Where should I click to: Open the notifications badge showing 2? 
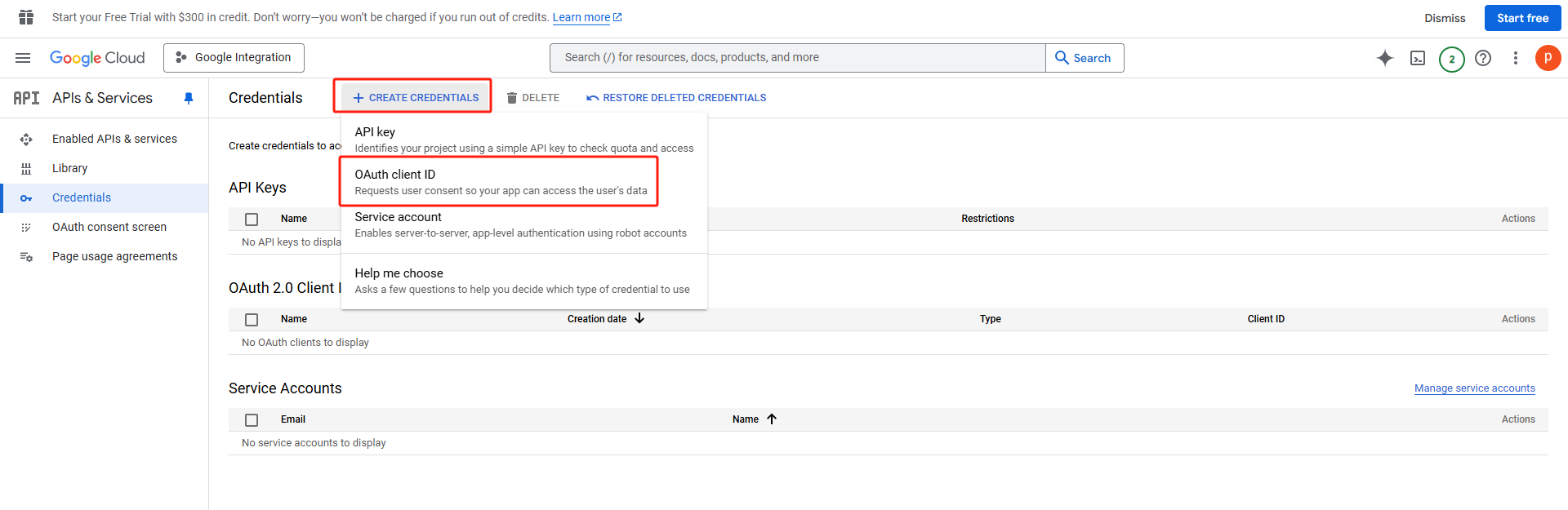coord(1451,59)
